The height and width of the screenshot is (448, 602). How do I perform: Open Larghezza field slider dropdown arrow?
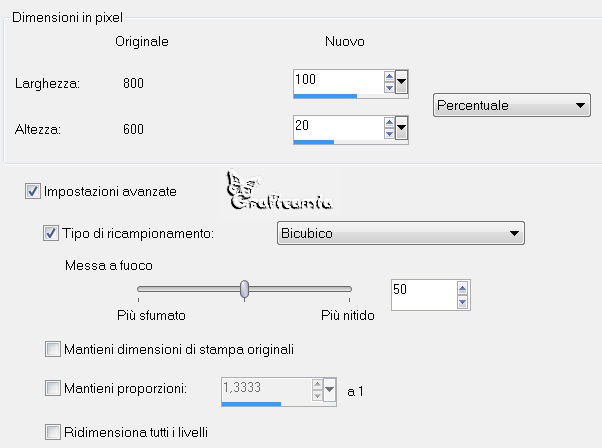401,81
